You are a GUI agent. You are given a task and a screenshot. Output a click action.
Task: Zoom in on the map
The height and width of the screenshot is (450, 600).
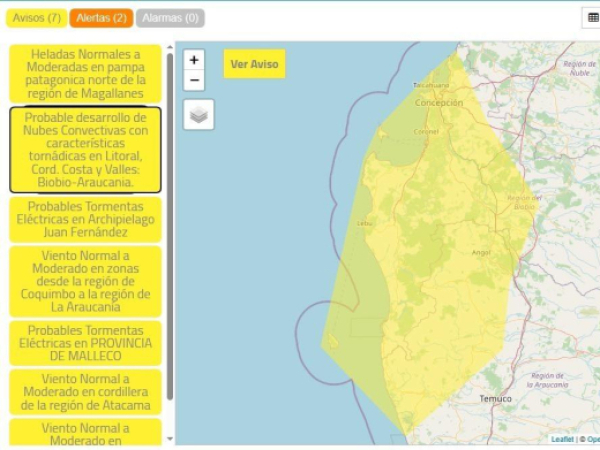click(194, 60)
